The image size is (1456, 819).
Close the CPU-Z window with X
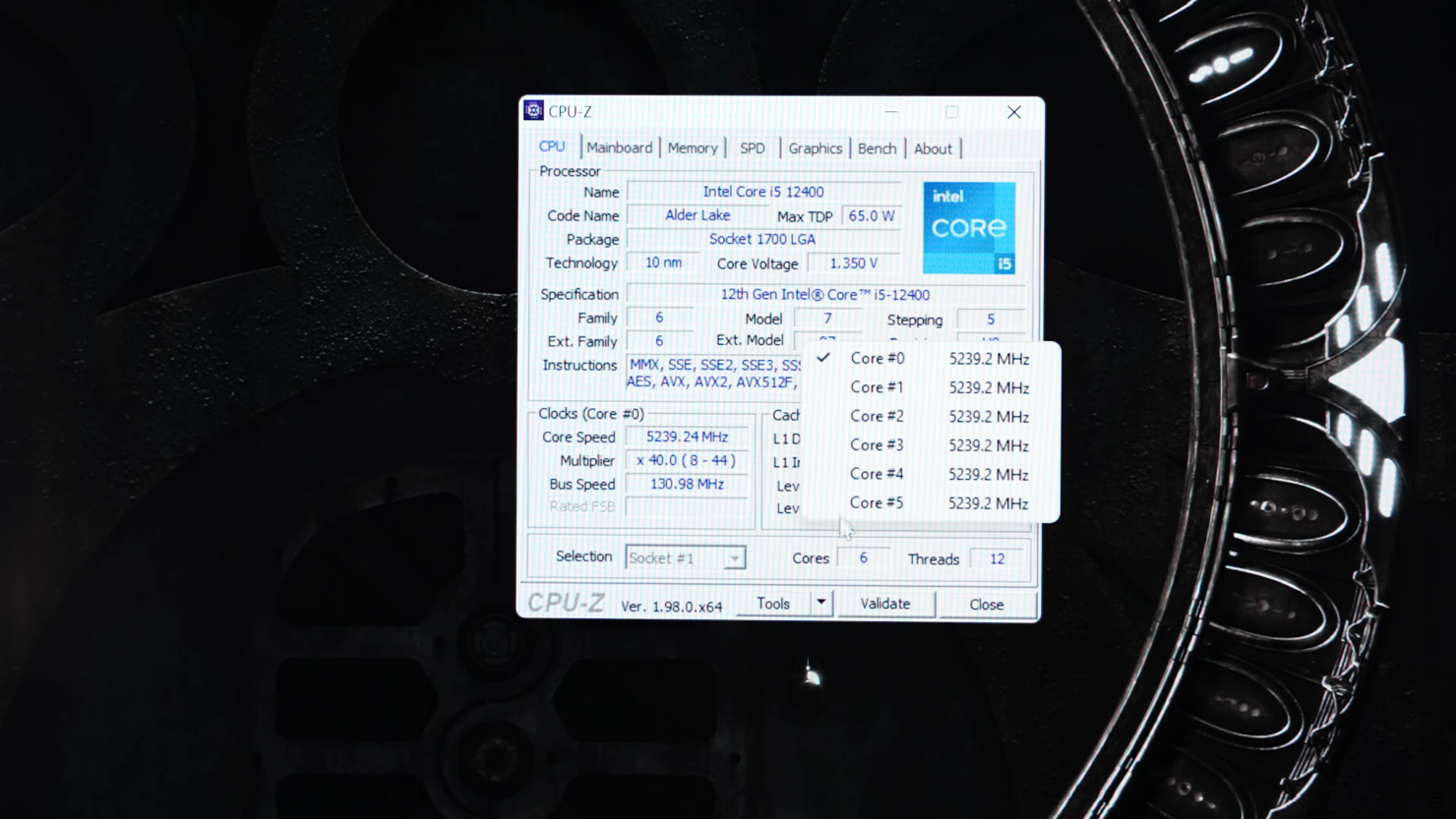1014,112
